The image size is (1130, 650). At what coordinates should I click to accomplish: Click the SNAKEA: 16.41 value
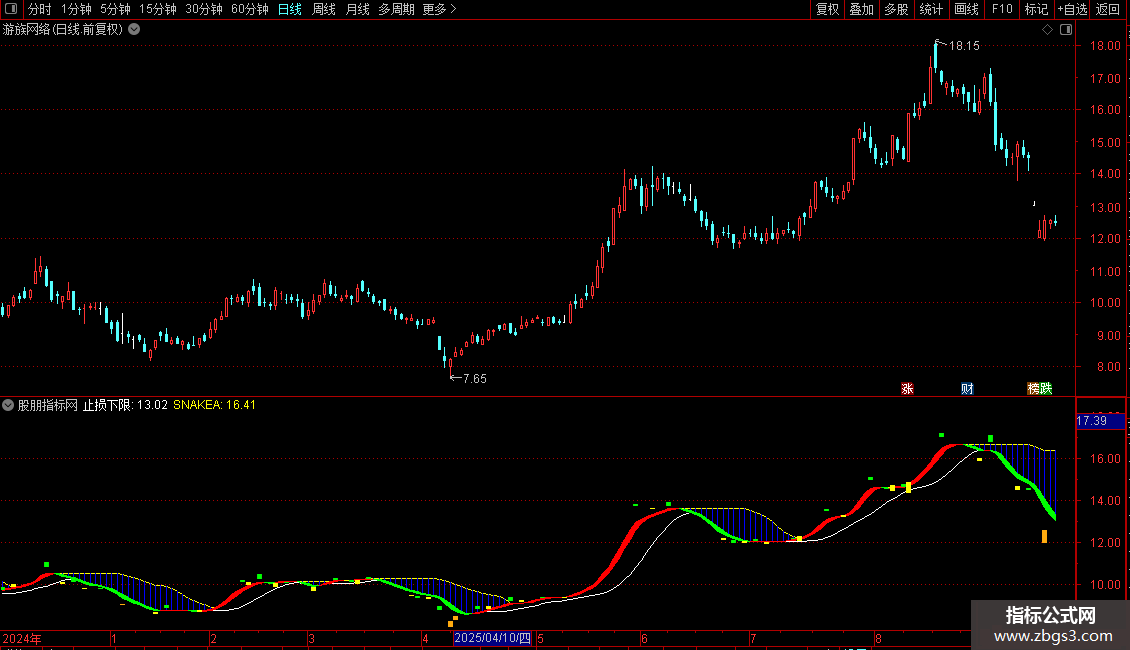[x=214, y=405]
